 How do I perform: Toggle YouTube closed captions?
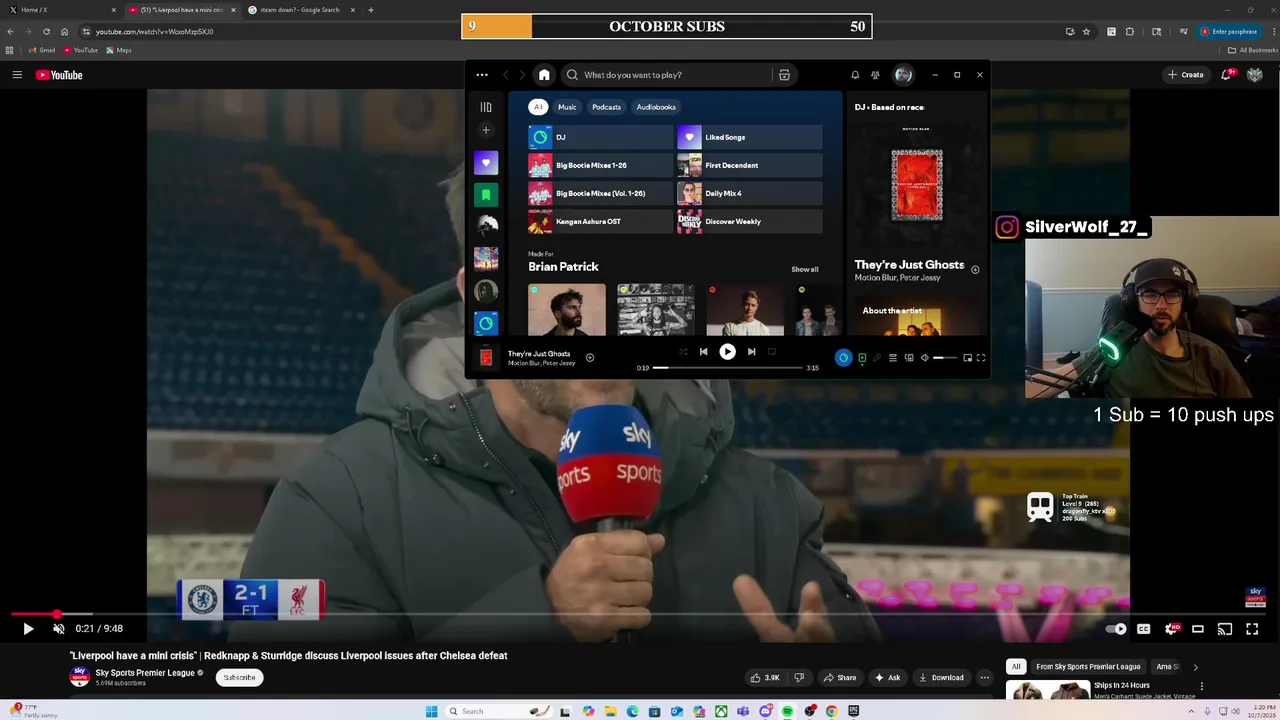[1143, 629]
